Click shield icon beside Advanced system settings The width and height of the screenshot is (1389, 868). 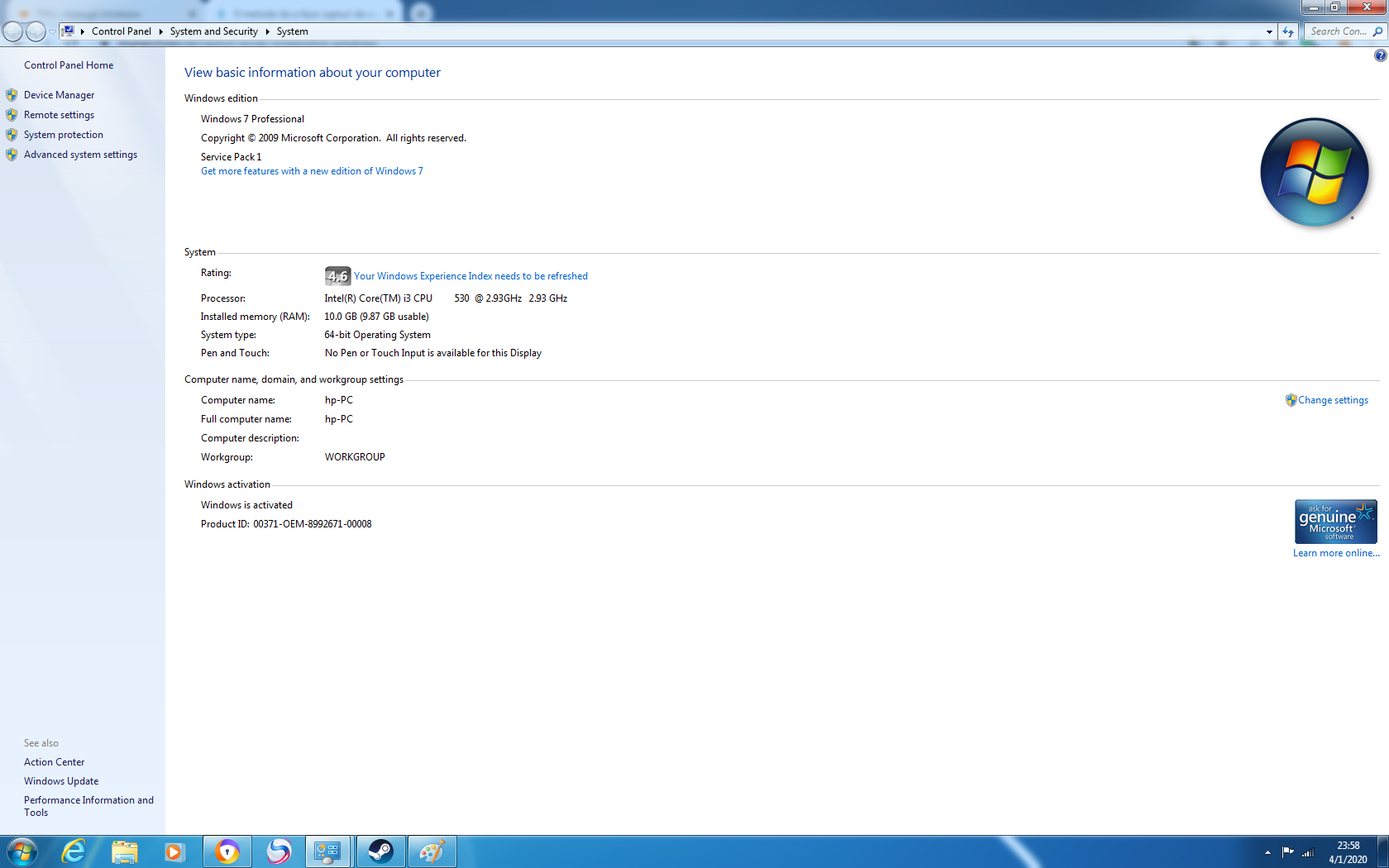pos(12,155)
